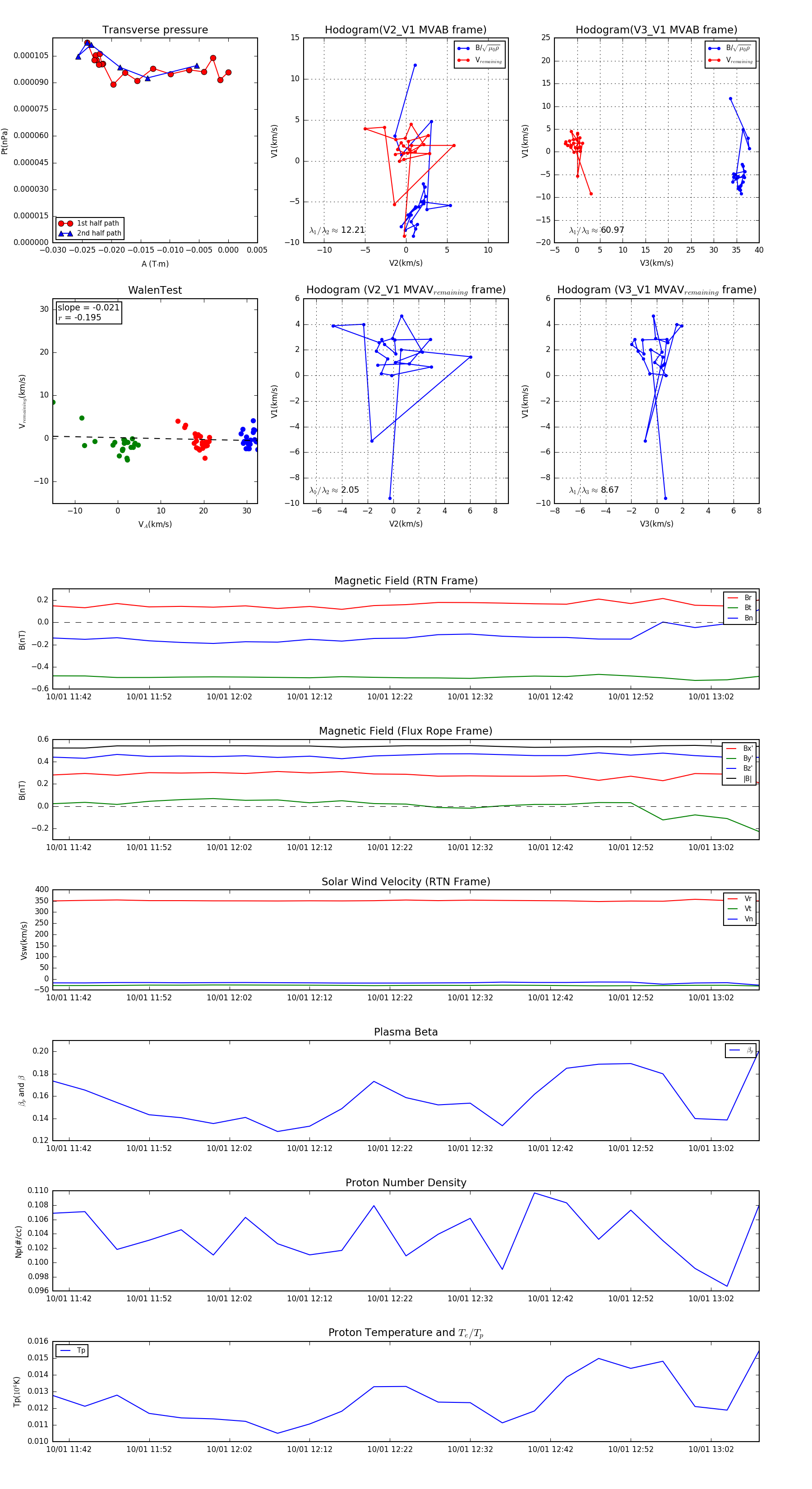This screenshot has height=1489, width=812.
Task: Click the 'Transverse pressure' plot title
Action: point(155,30)
